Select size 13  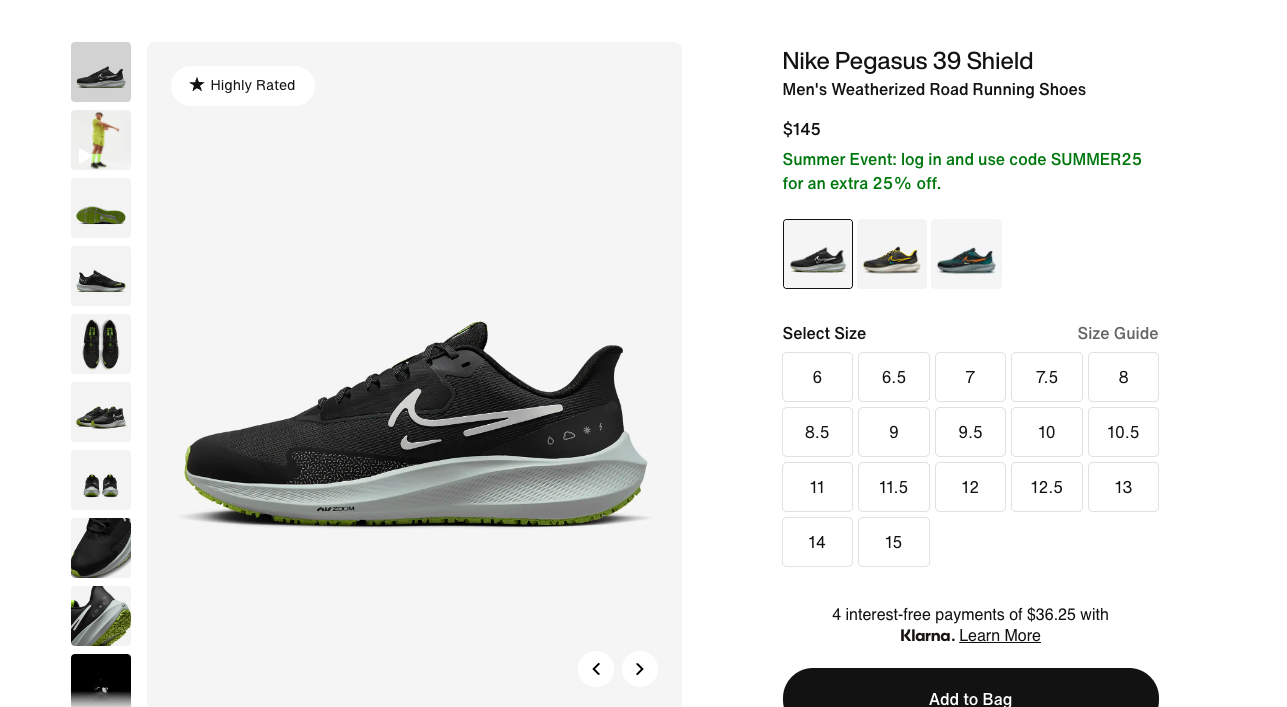tap(1123, 487)
